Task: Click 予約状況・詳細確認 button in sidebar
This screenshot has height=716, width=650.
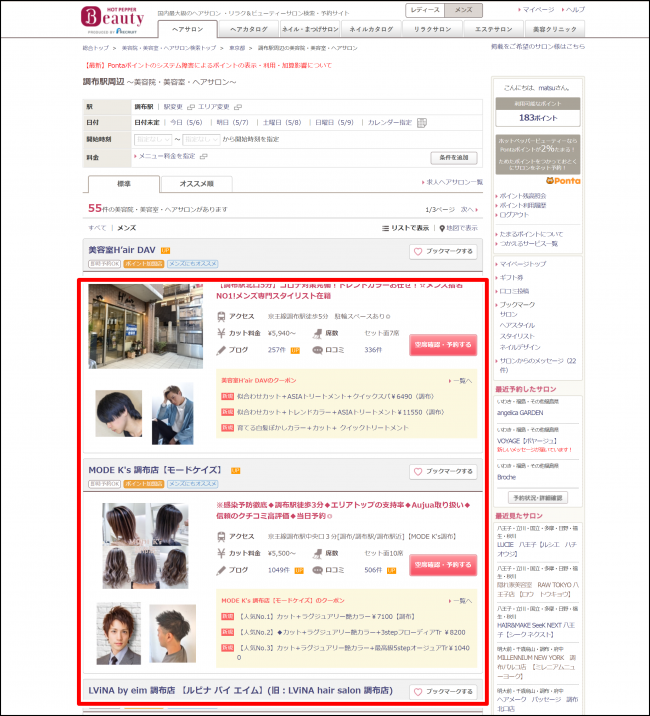Action: click(x=538, y=498)
